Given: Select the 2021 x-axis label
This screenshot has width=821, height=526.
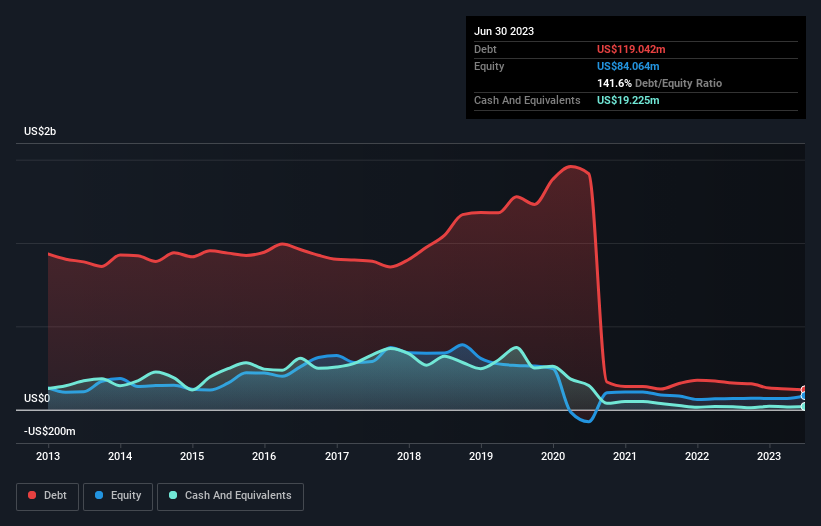Looking at the screenshot, I should coord(625,456).
